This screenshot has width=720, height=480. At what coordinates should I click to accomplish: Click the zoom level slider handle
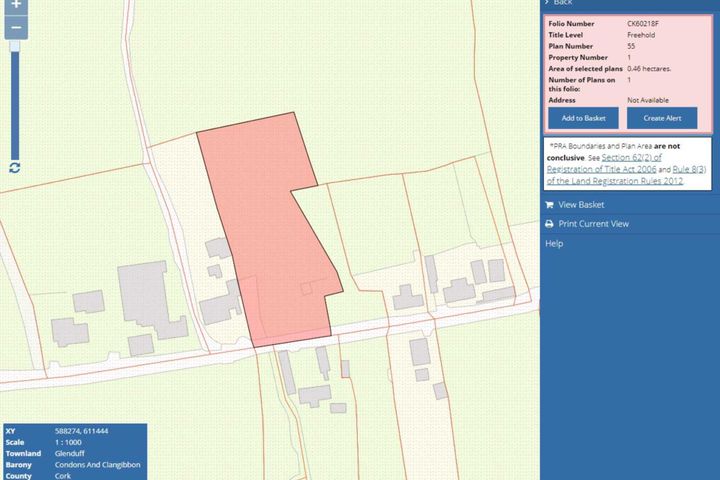tap(15, 46)
